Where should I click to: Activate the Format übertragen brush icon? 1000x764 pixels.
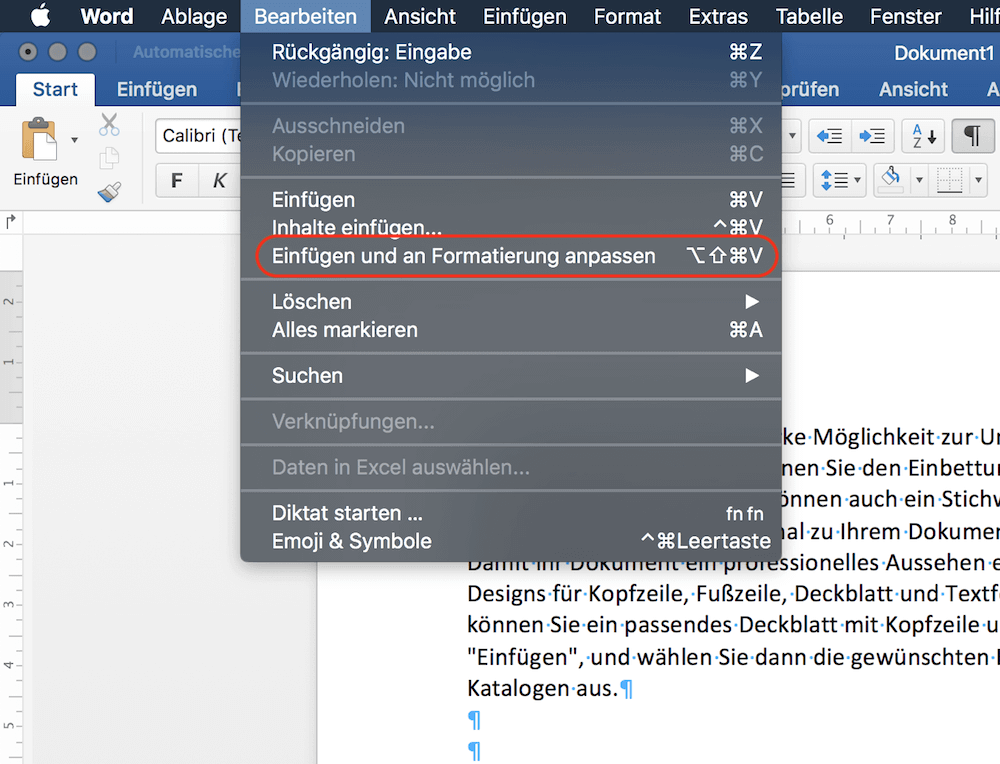(x=109, y=190)
